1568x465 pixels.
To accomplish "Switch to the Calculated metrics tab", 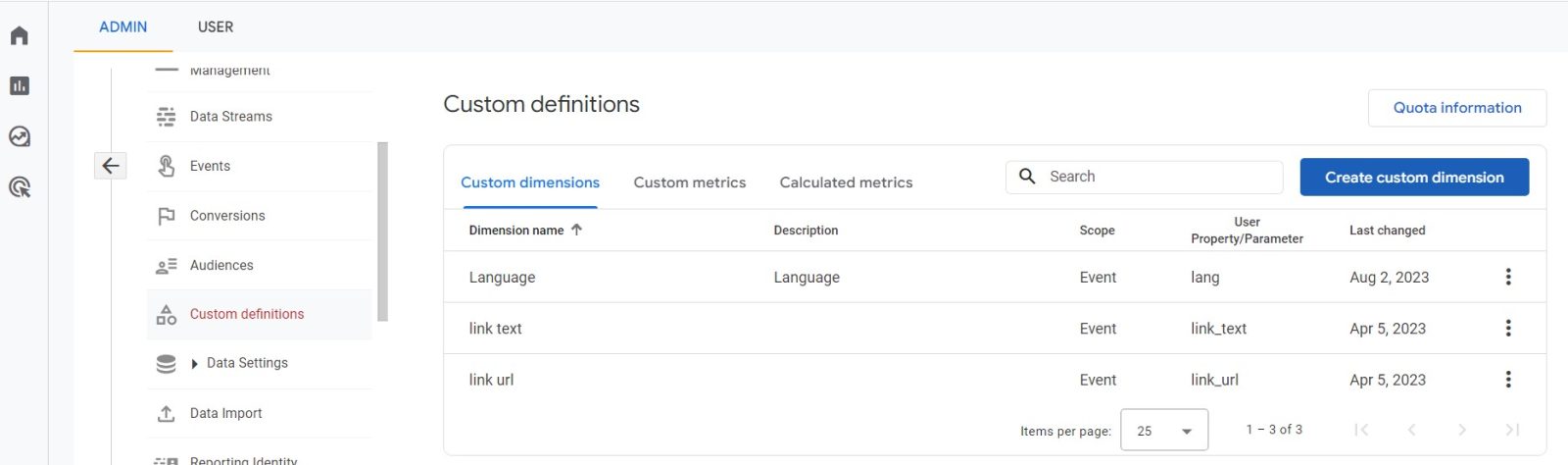I will click(846, 182).
